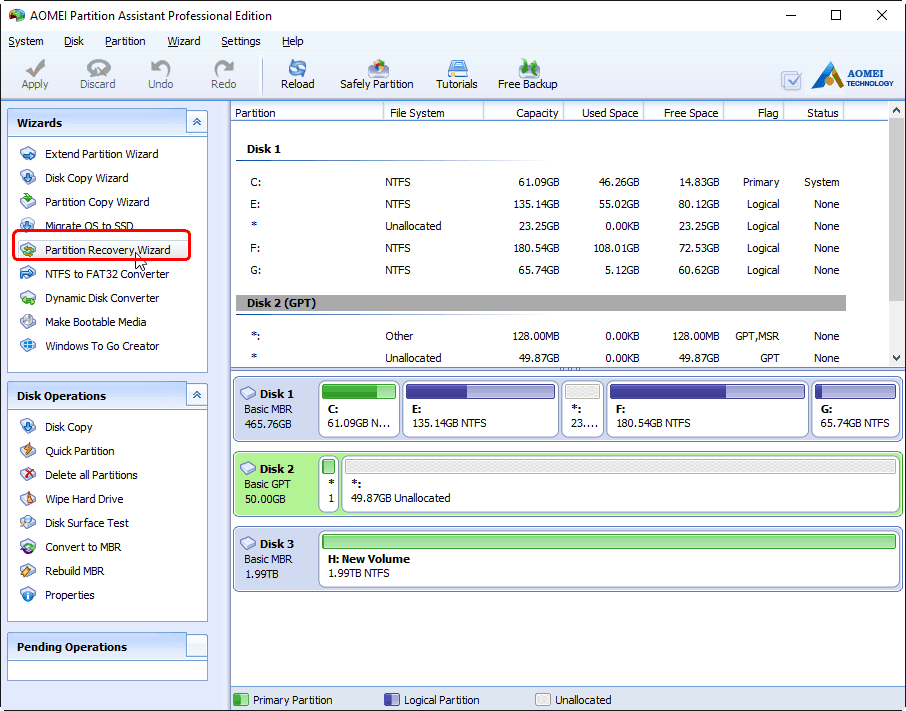
Task: Open Make Bootable Media wizard
Action: 95,322
